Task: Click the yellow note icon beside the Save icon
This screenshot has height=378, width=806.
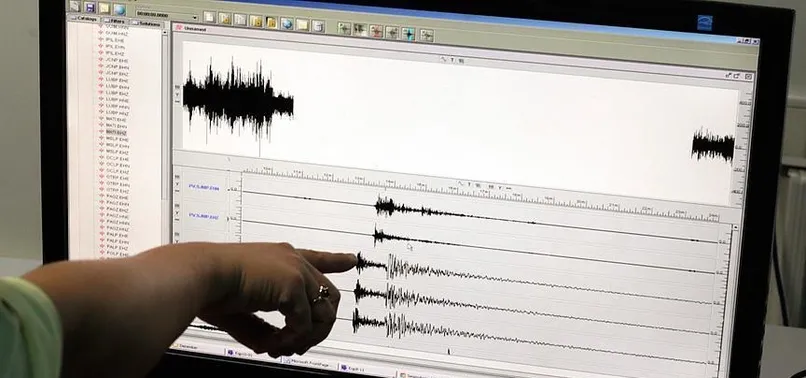Action: coord(104,8)
